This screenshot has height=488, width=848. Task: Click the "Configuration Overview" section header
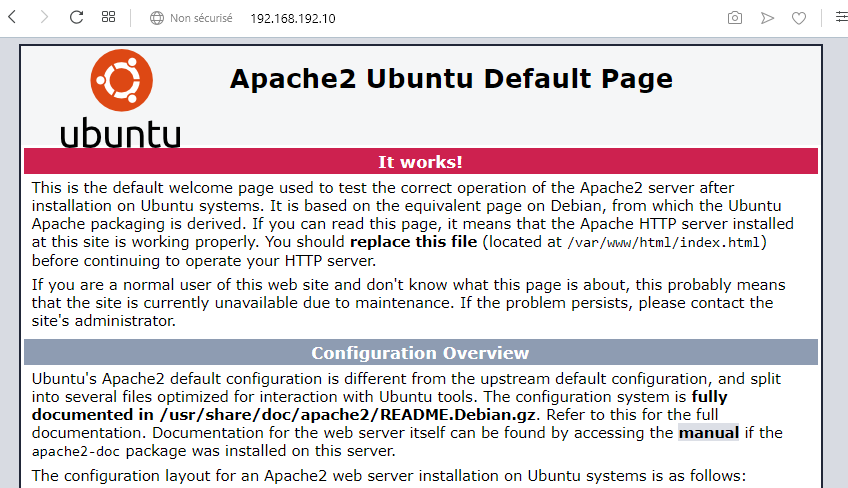tap(420, 353)
